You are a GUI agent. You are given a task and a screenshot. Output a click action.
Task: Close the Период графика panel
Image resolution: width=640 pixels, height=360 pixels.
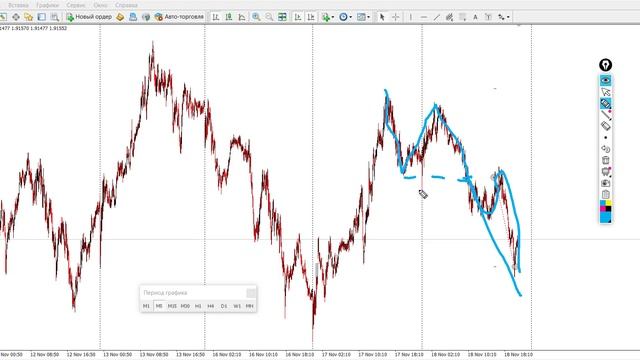pyautogui.click(x=251, y=293)
